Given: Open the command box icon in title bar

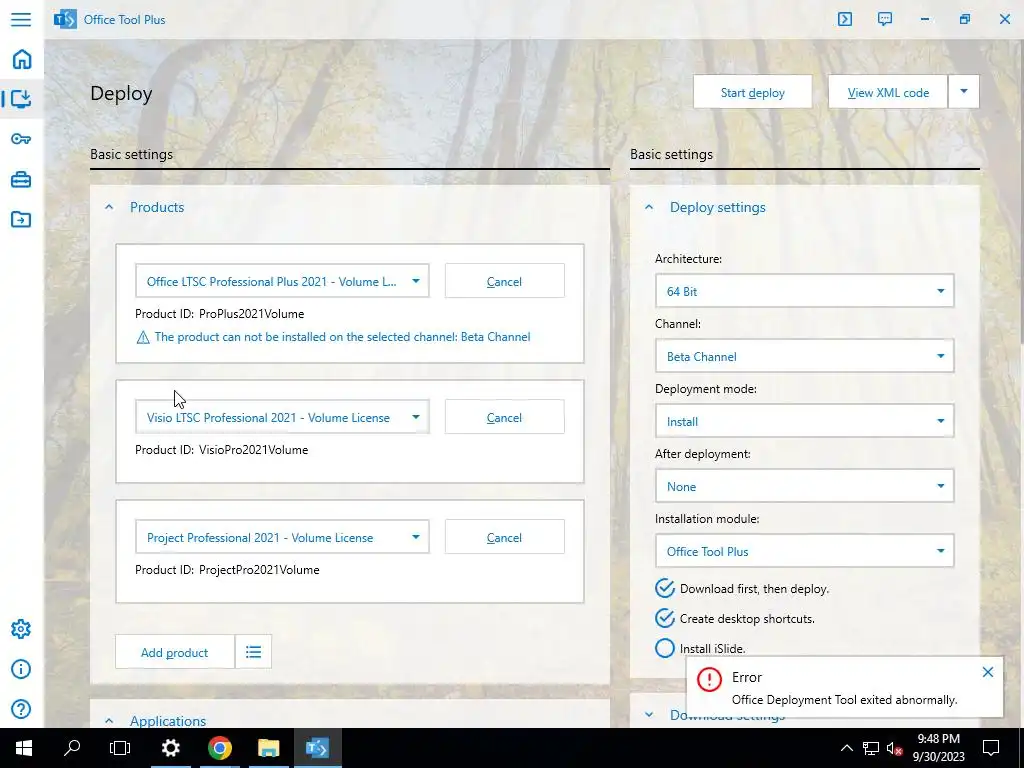Looking at the screenshot, I should [845, 19].
